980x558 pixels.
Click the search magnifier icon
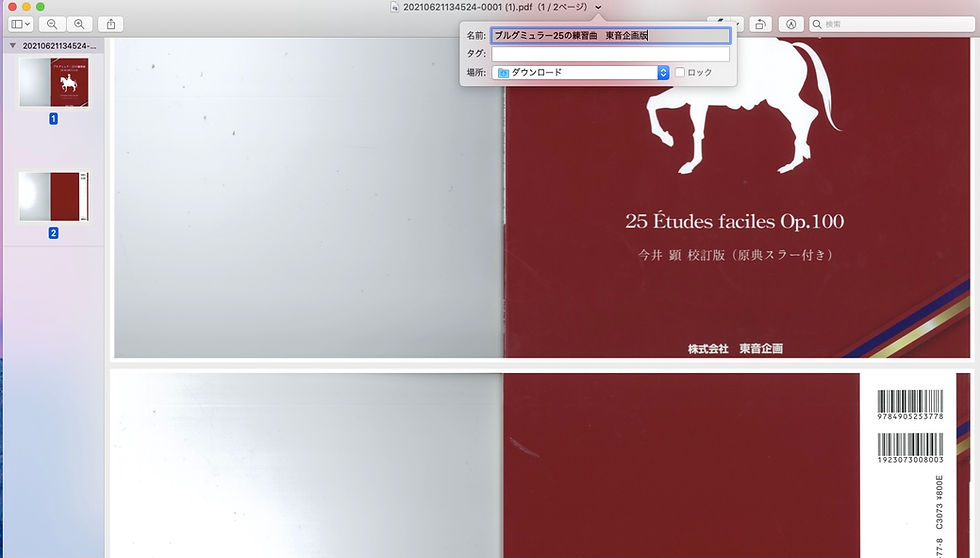pos(817,24)
